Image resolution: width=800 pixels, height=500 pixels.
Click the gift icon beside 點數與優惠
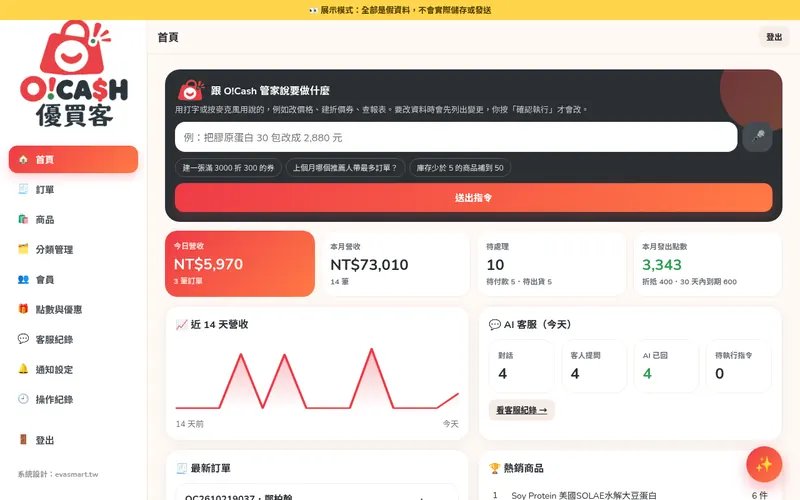(23, 309)
